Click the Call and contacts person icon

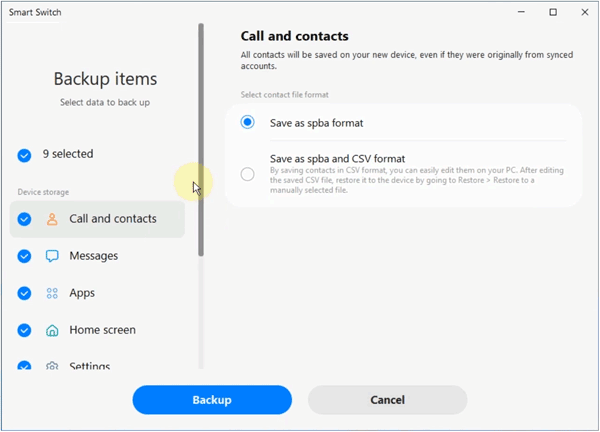[x=52, y=219]
